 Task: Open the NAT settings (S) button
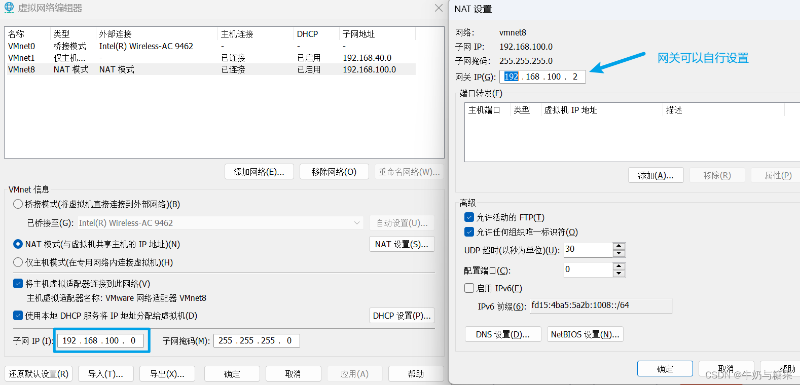(402, 244)
